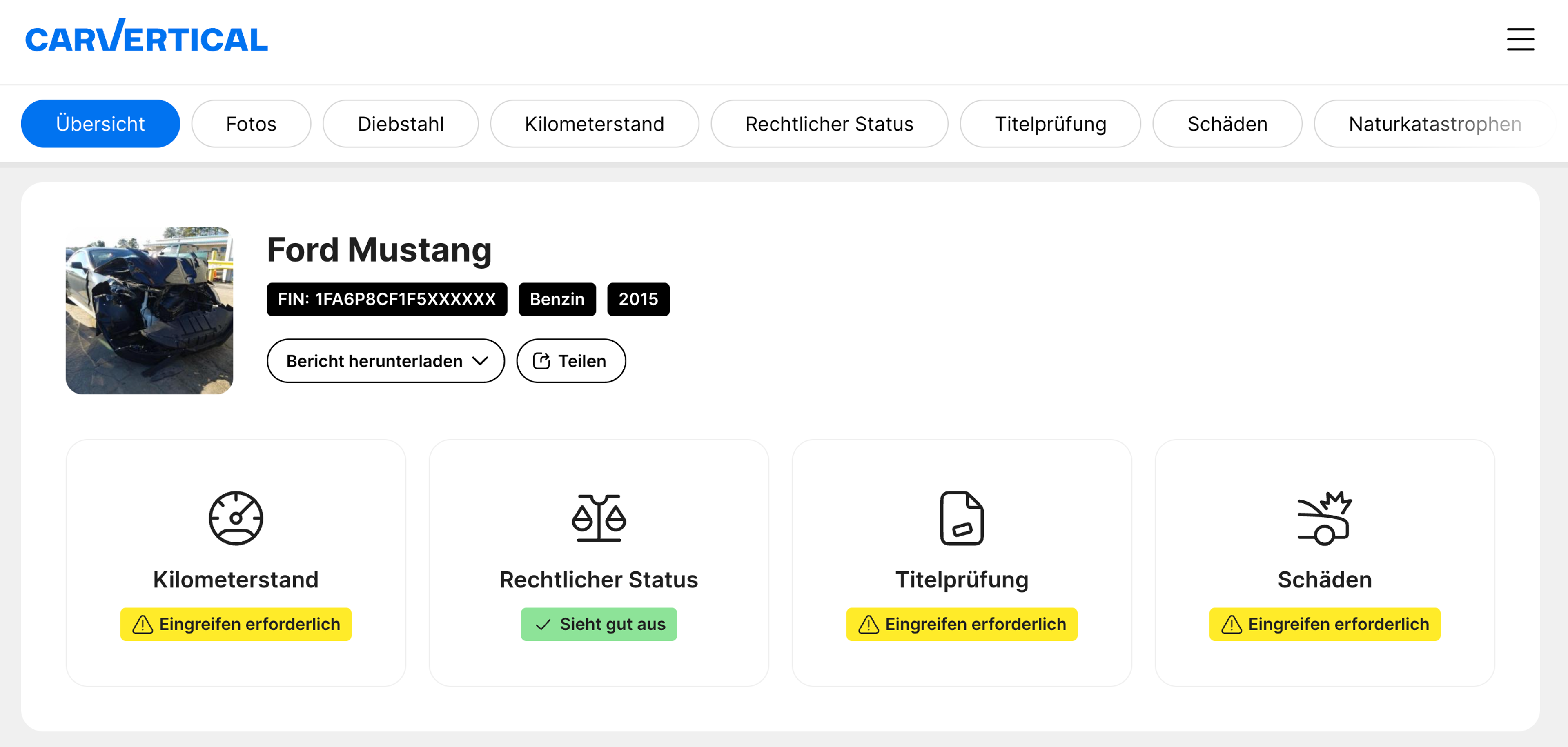
Task: Click the Kilometerstand speedometer icon
Action: pos(236,518)
